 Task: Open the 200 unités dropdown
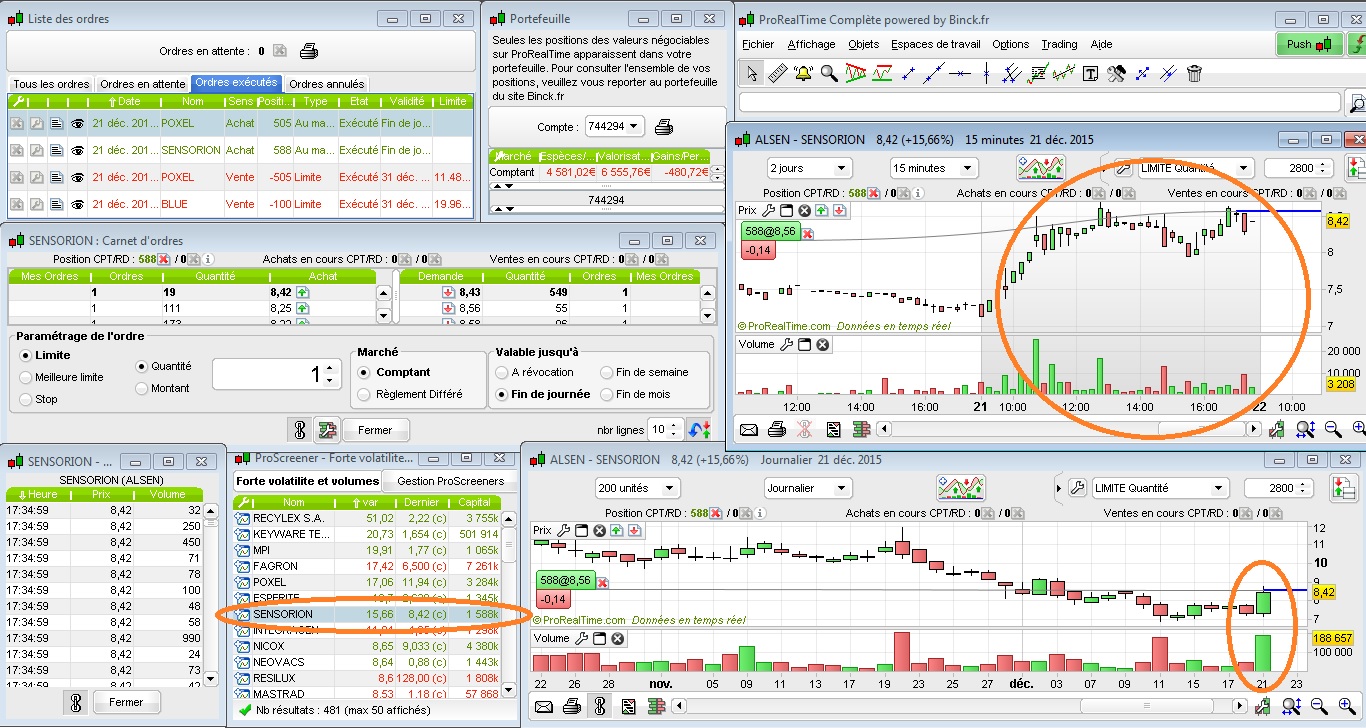pos(637,488)
